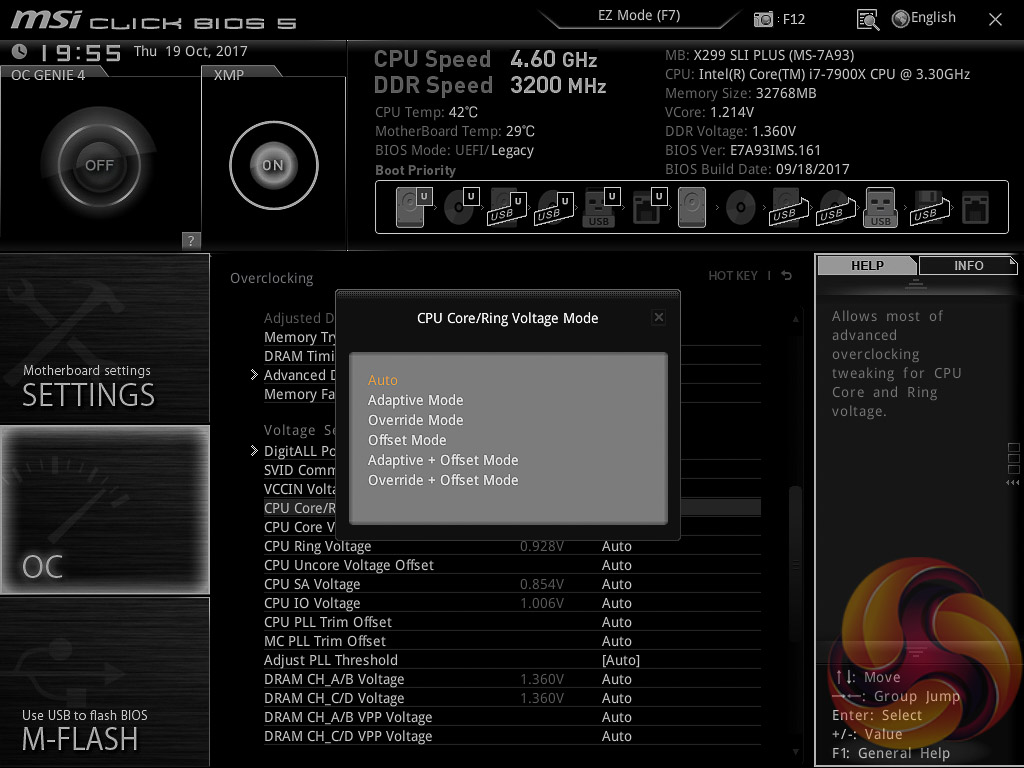The width and height of the screenshot is (1024, 768).
Task: Select the legacy USB hard disk boot icon
Action: point(789,208)
